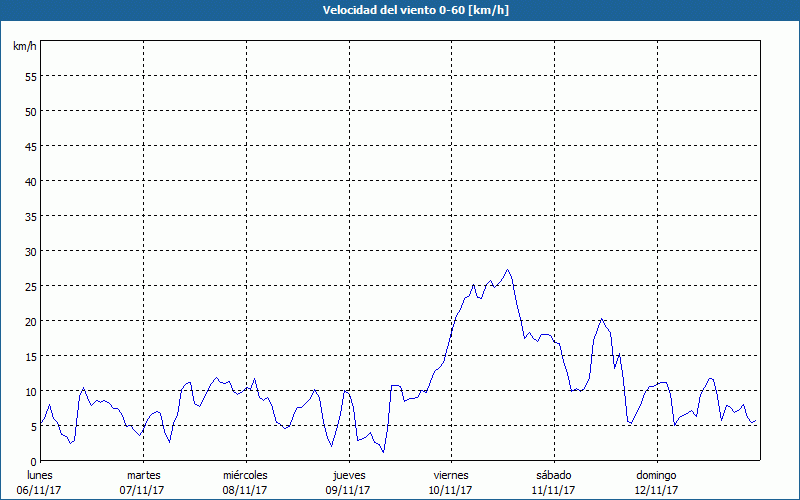The width and height of the screenshot is (800, 500).
Task: Click the 40 tick label on the y-axis
Action: pyautogui.click(x=30, y=181)
